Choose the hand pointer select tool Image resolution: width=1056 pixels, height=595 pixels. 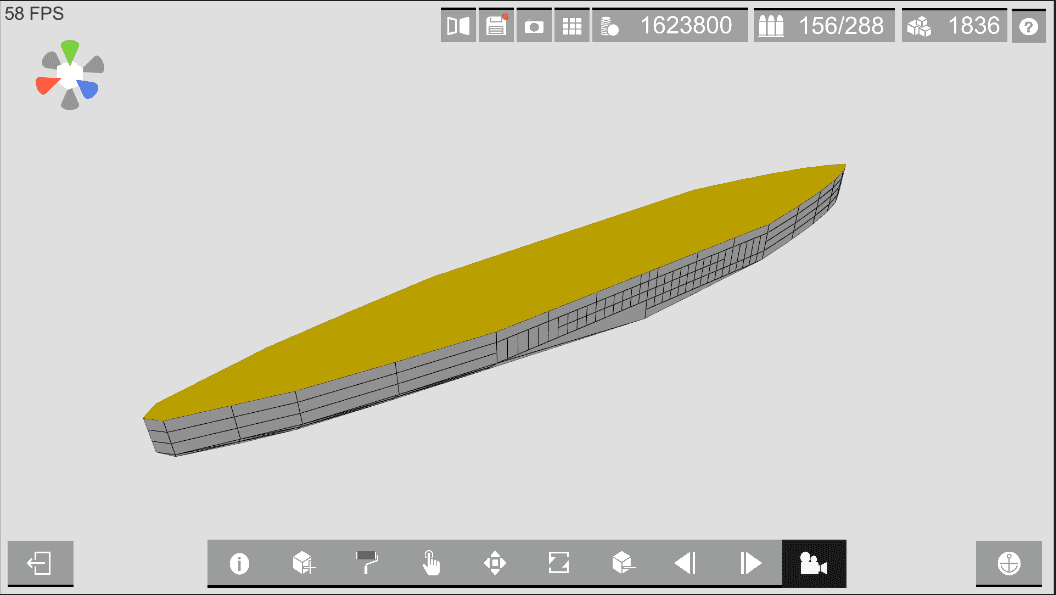(x=431, y=563)
